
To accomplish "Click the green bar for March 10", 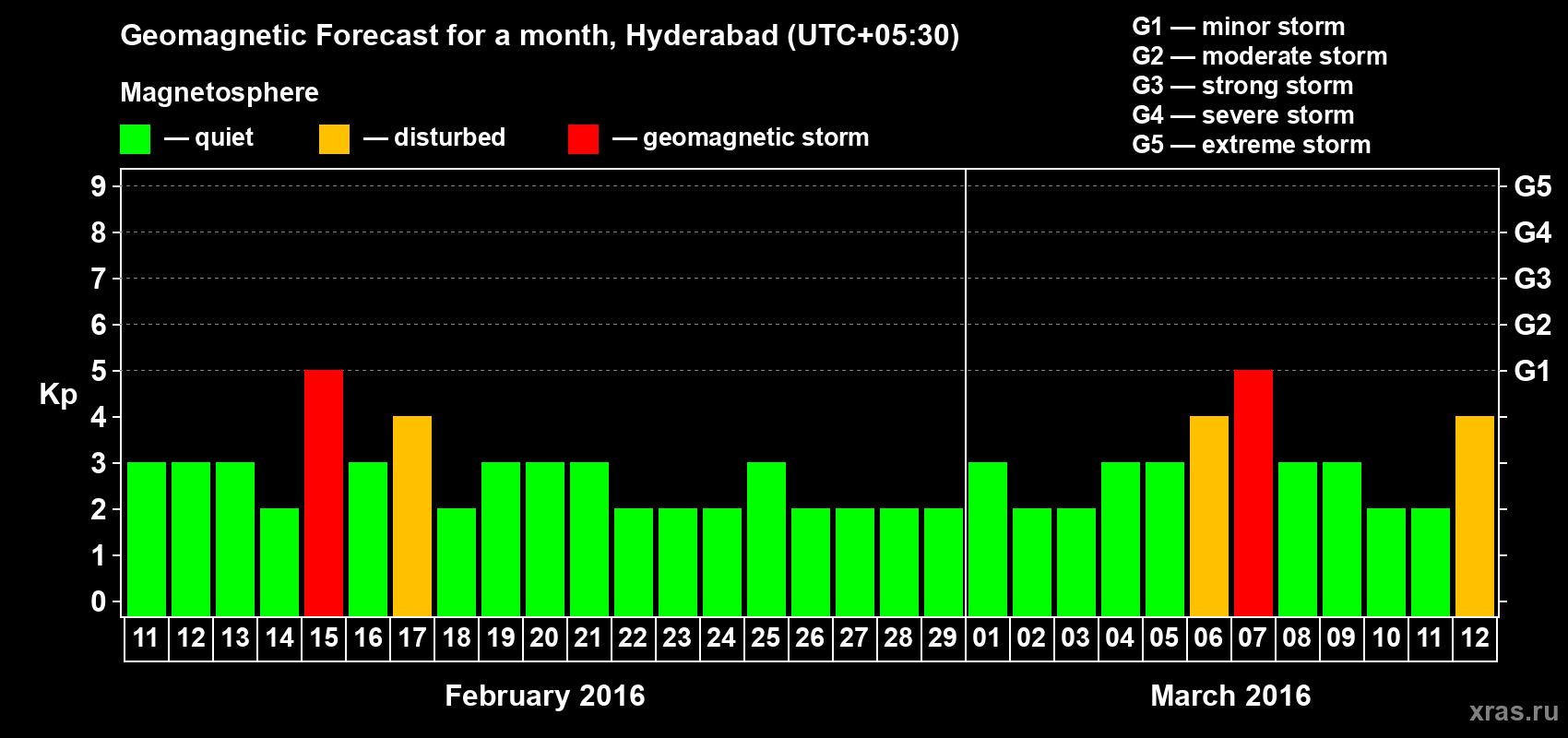I will pos(1386,562).
